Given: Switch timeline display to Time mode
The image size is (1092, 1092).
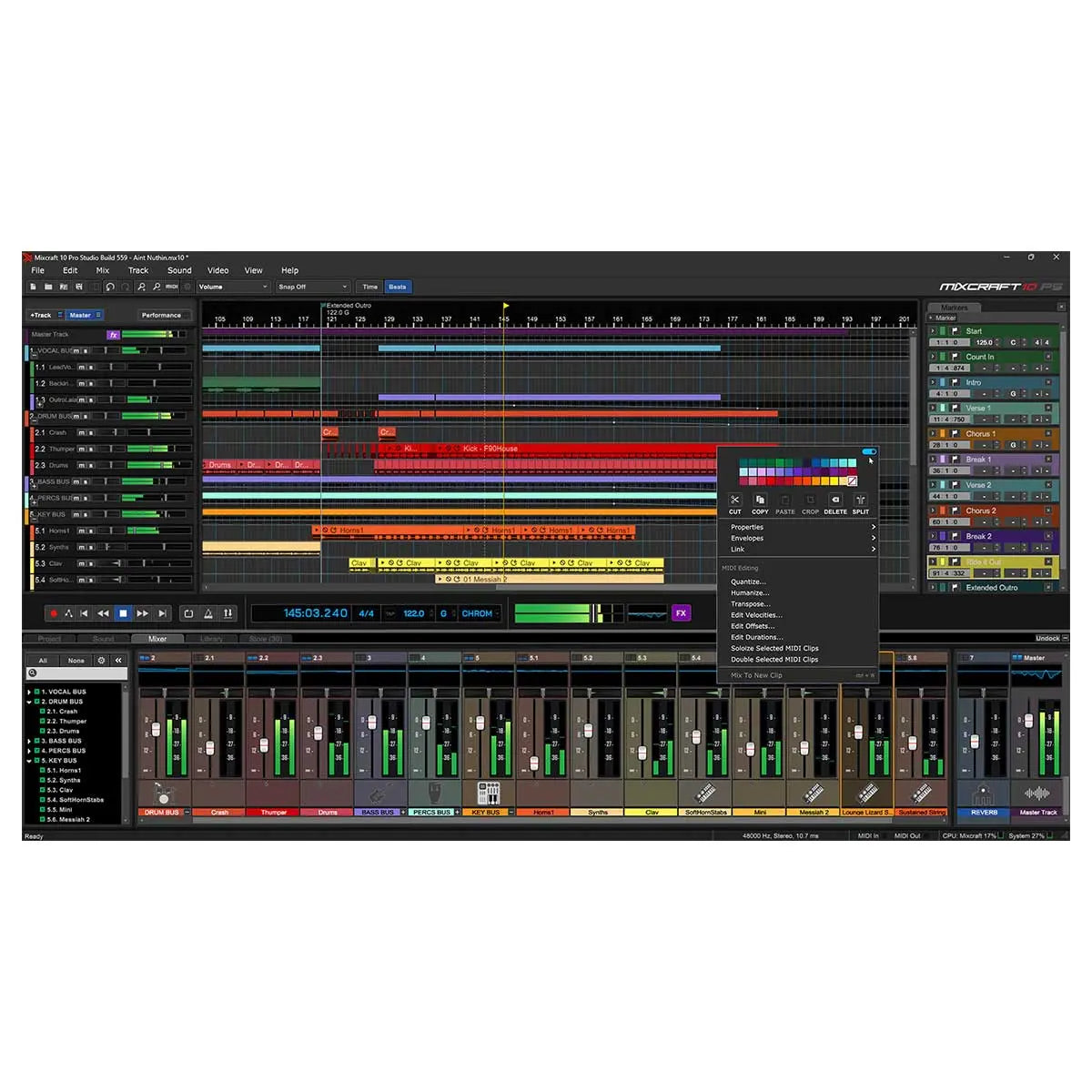Looking at the screenshot, I should coord(369,287).
